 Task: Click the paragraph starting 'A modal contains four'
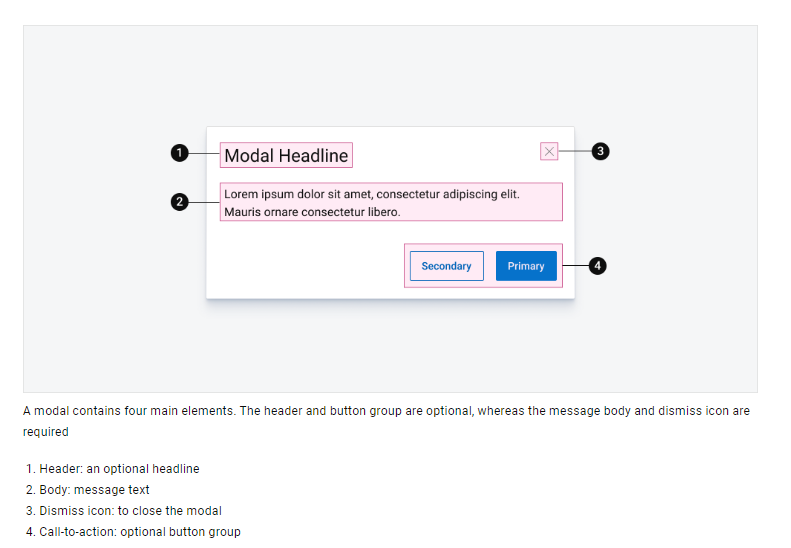coord(386,421)
